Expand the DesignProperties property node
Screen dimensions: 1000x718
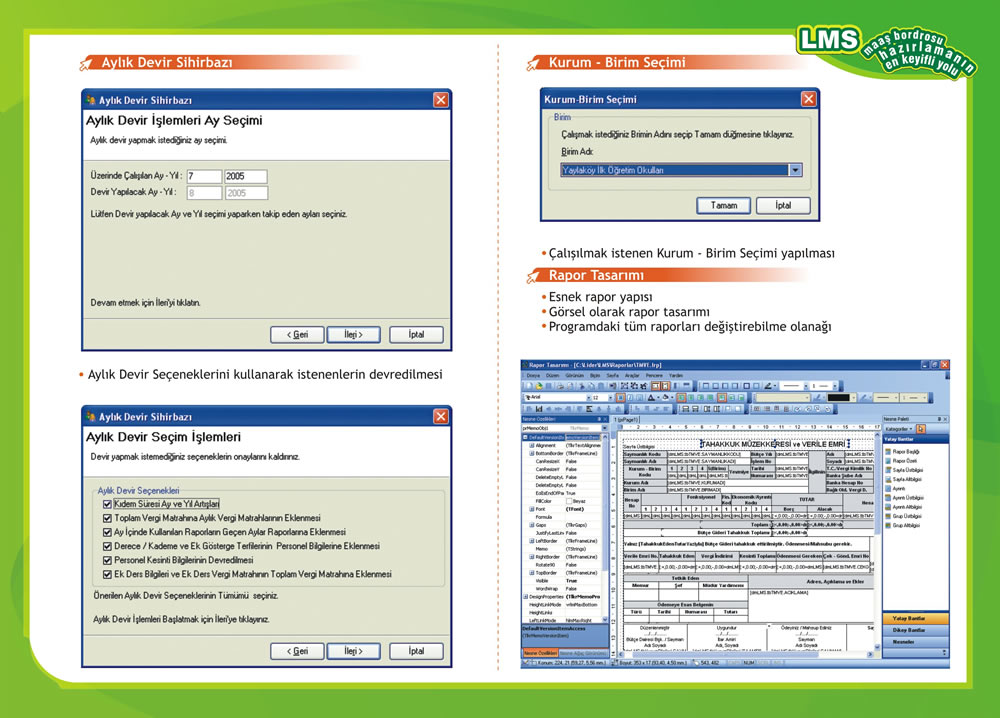pos(526,596)
